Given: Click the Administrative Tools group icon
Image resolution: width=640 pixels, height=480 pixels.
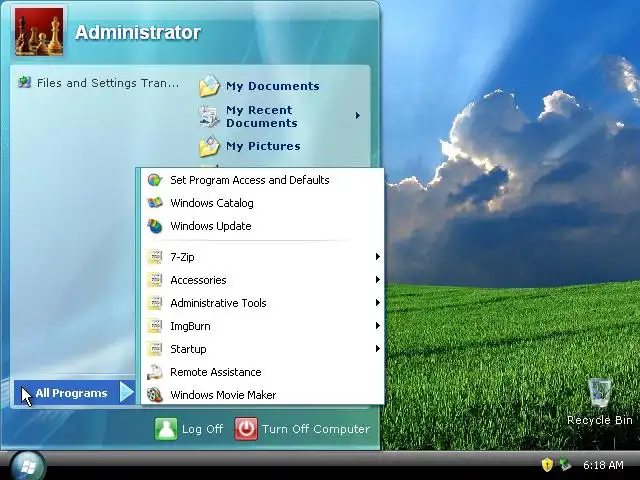Looking at the screenshot, I should 155,303.
